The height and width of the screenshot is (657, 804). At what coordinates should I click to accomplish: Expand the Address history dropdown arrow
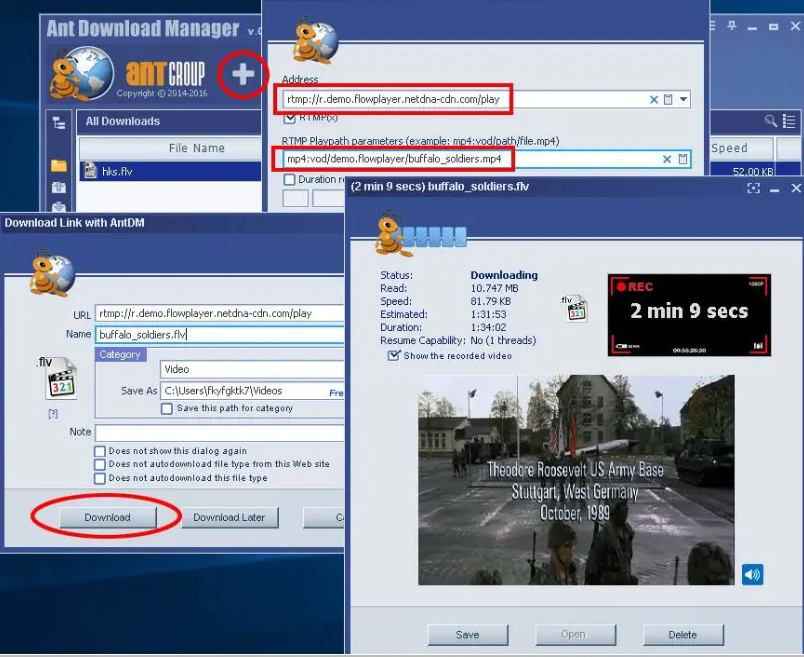(x=684, y=99)
